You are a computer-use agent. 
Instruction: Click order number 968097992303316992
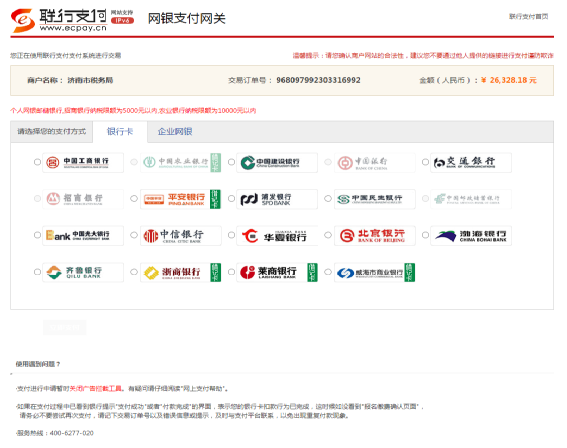318,80
